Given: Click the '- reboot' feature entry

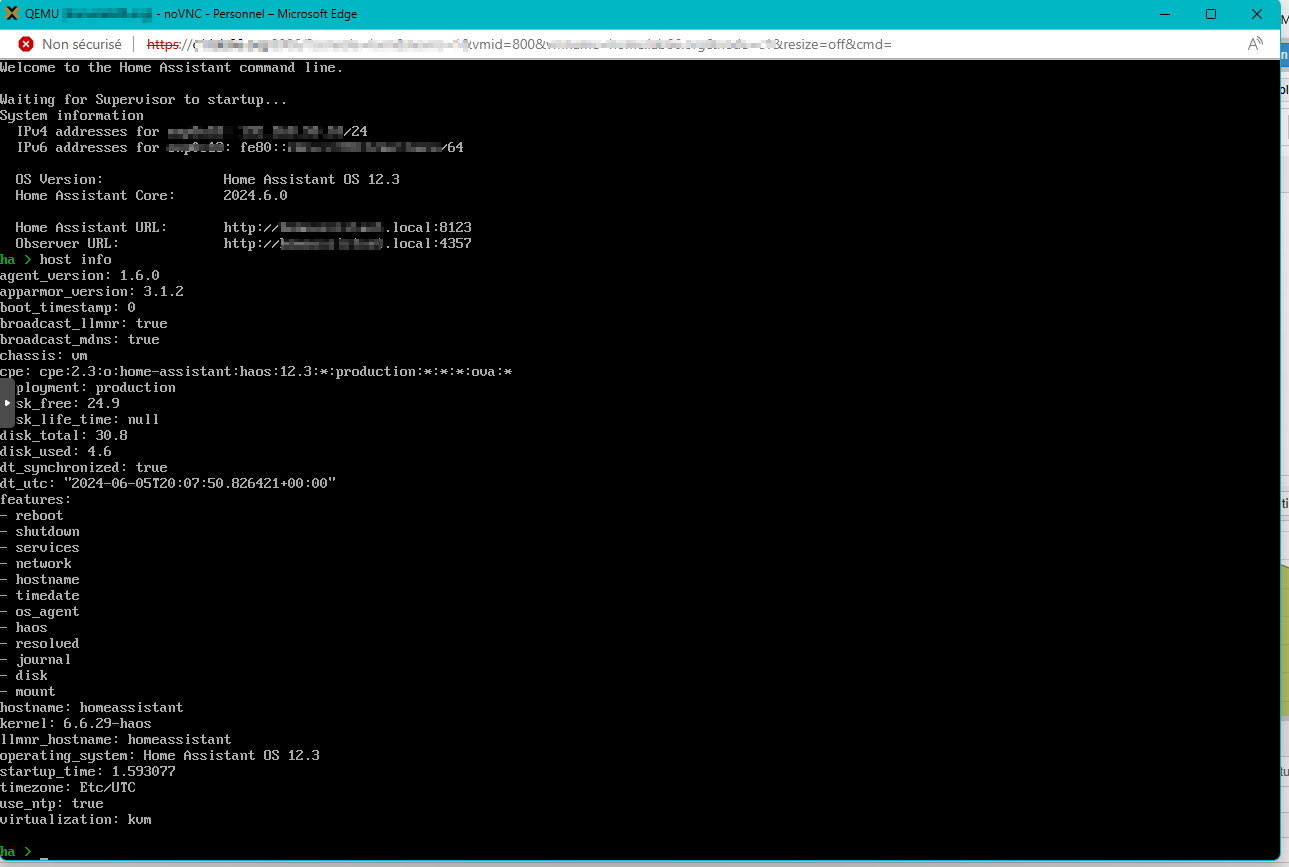Looking at the screenshot, I should pos(32,516).
